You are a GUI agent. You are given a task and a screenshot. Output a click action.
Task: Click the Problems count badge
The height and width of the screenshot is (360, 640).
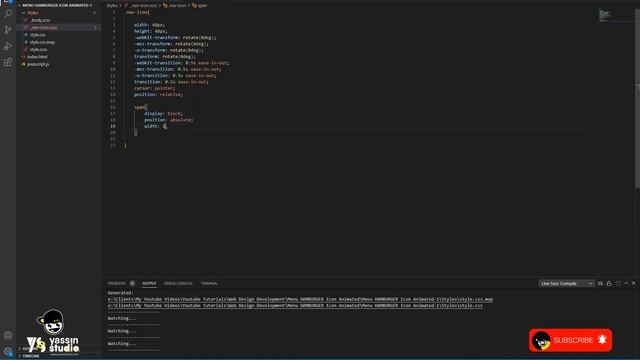[132, 283]
